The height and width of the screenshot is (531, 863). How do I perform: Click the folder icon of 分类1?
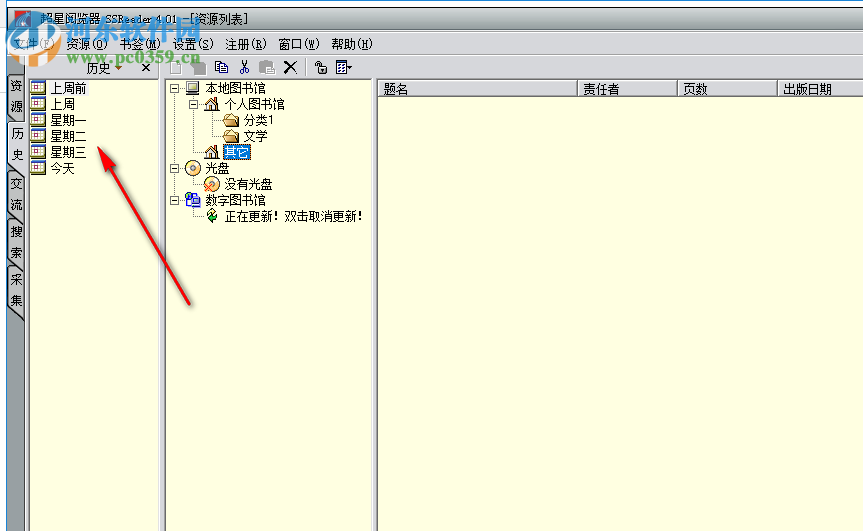[x=231, y=120]
